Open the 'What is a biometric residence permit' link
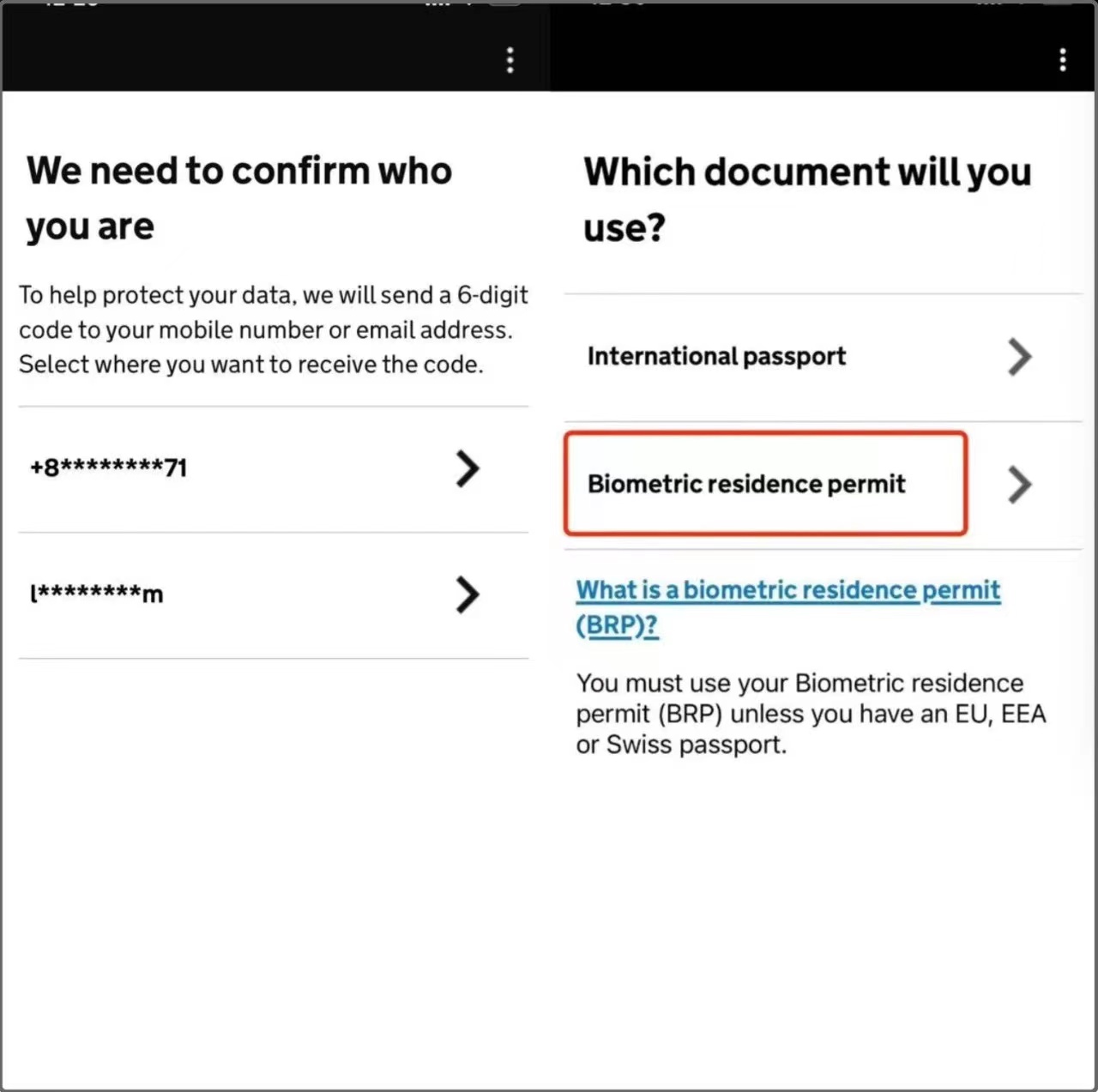 [787, 591]
